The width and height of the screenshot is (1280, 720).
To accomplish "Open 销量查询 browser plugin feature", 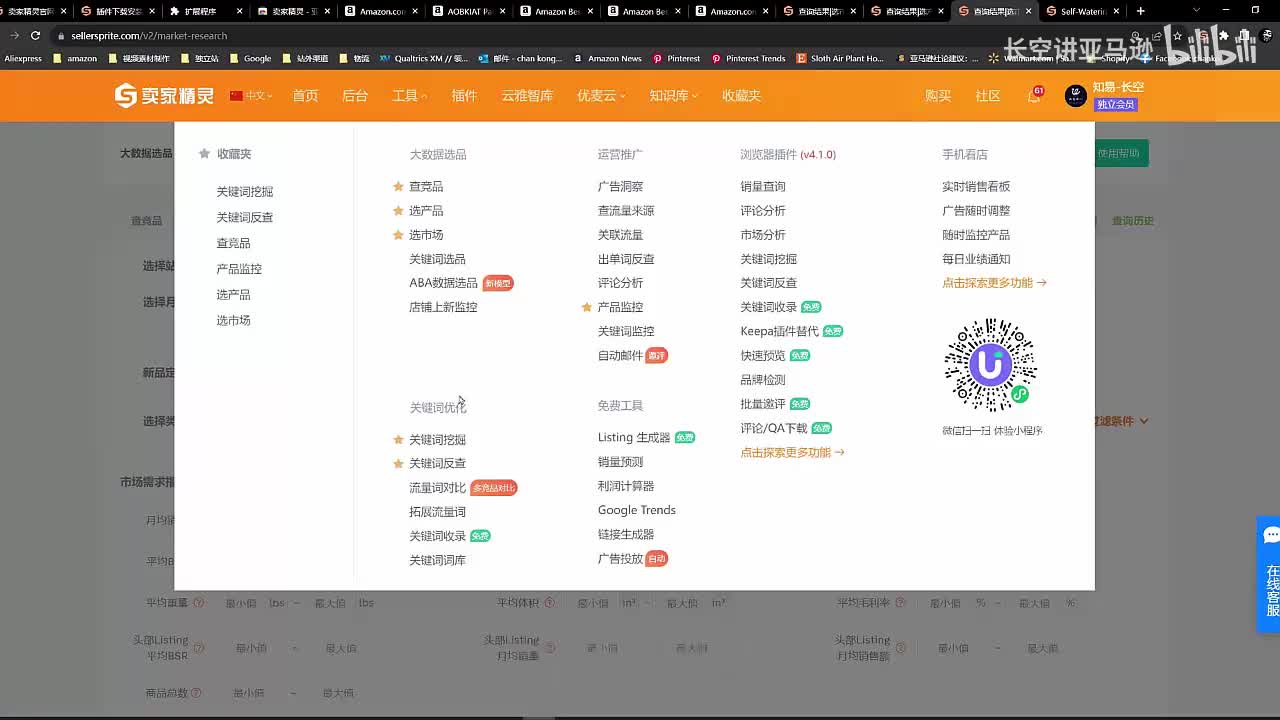I will pyautogui.click(x=763, y=187).
